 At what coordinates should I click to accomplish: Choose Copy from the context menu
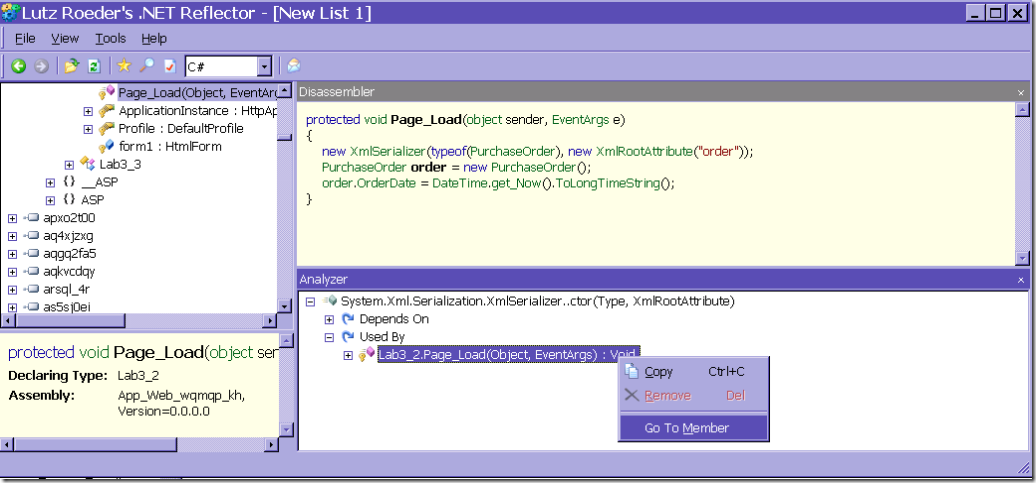[x=694, y=371]
